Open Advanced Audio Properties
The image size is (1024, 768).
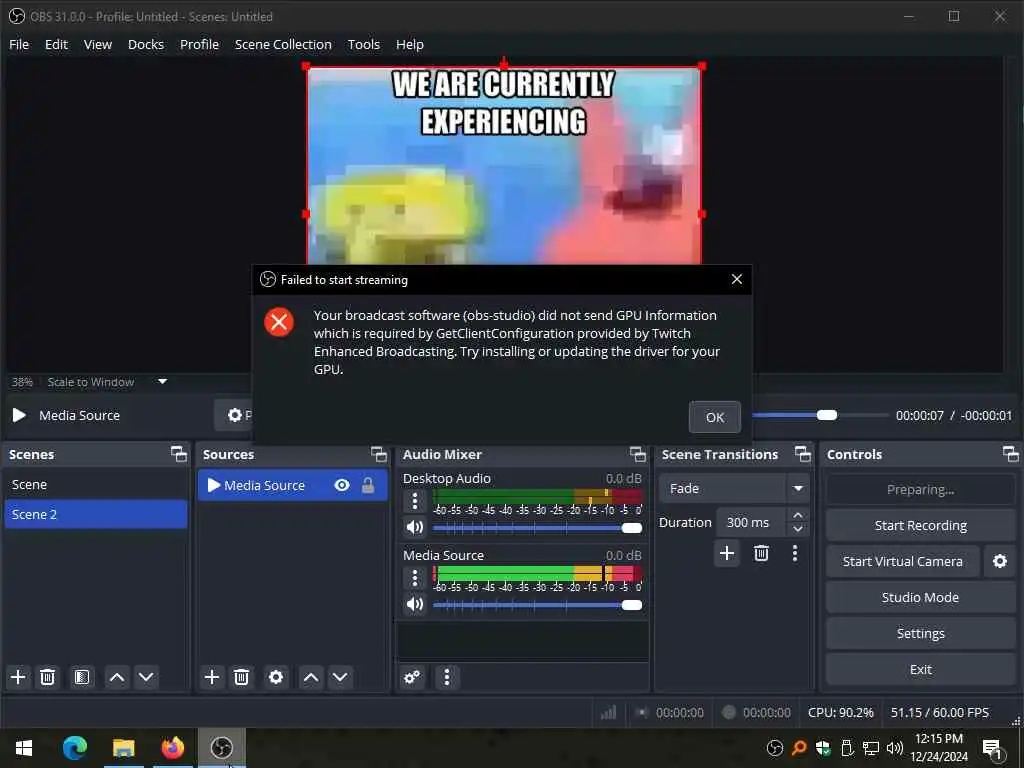[x=412, y=677]
